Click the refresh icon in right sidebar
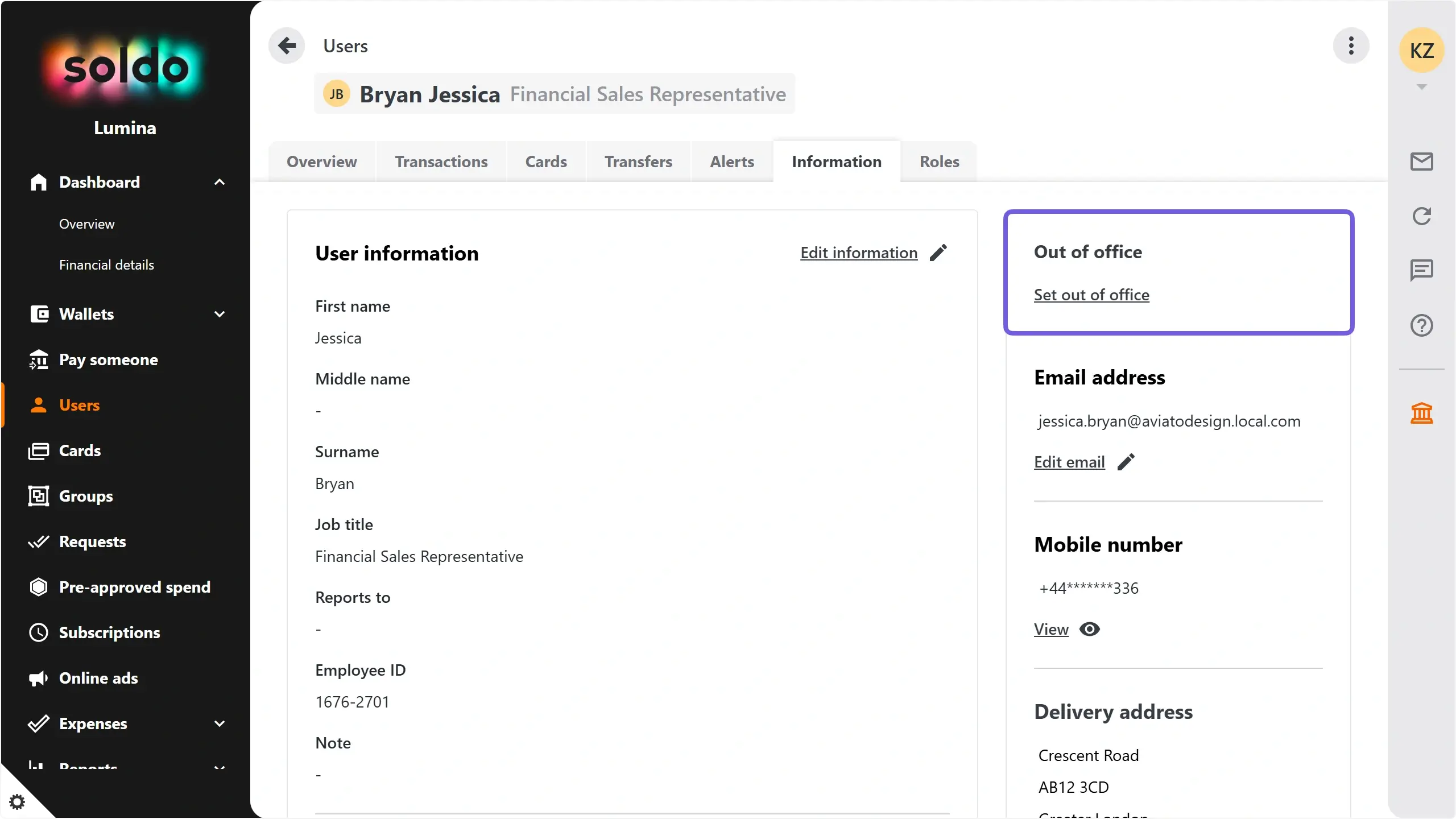 pyautogui.click(x=1421, y=216)
